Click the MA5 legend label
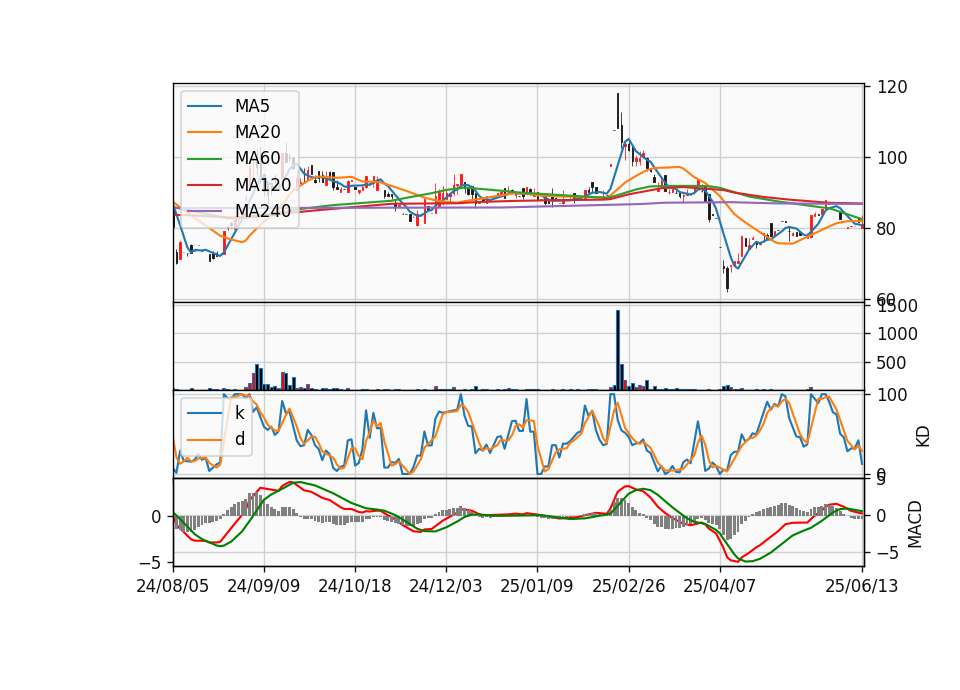Screen dimensions: 960x690 (x=252, y=106)
